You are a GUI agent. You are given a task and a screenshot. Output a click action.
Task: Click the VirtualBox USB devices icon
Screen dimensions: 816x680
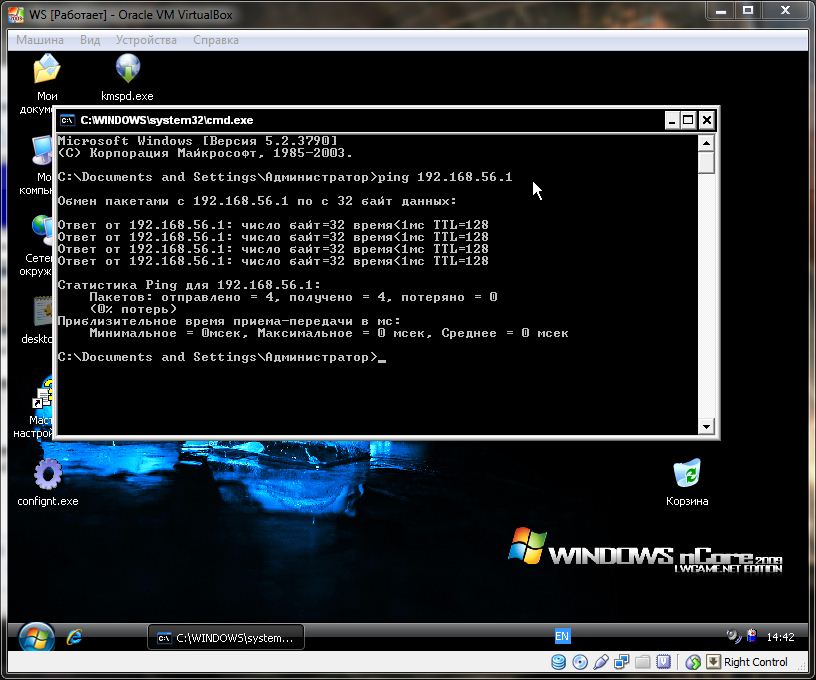point(601,662)
